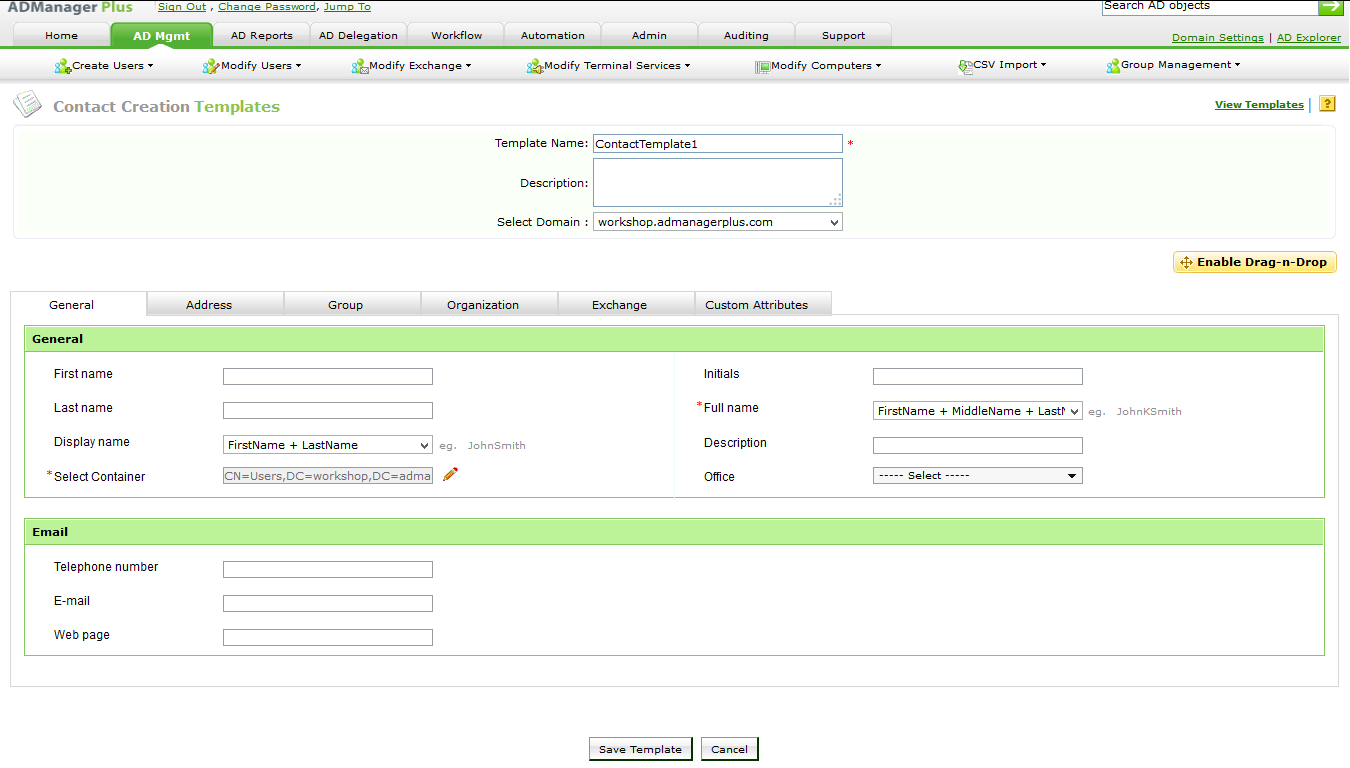The height and width of the screenshot is (768, 1350).
Task: Click the Last name input field
Action: (328, 410)
